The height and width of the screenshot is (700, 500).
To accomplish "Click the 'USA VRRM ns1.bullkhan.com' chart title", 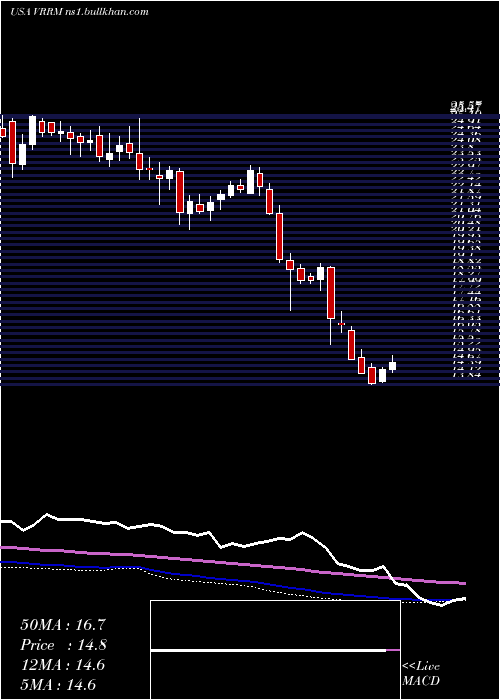I will (x=79, y=12).
